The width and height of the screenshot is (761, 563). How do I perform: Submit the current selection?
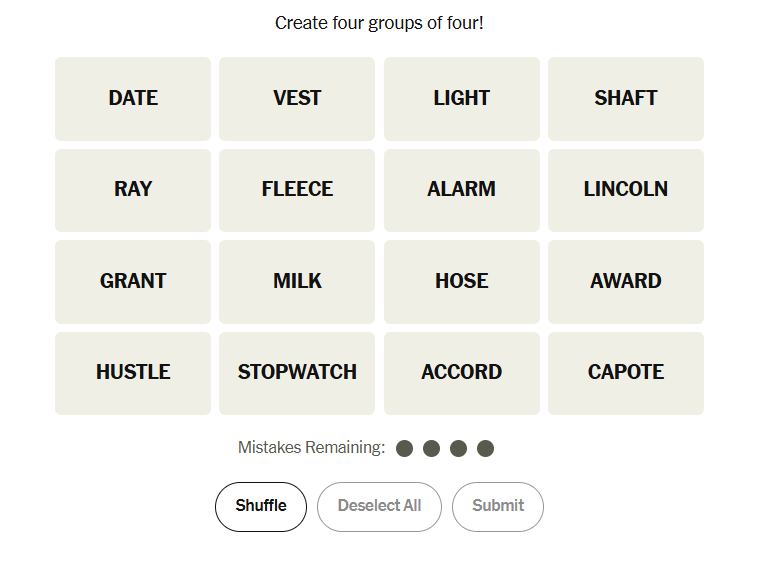tap(498, 506)
